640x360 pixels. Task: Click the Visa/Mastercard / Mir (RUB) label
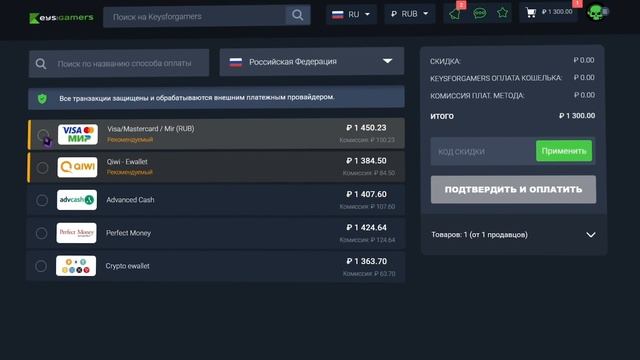(151, 129)
